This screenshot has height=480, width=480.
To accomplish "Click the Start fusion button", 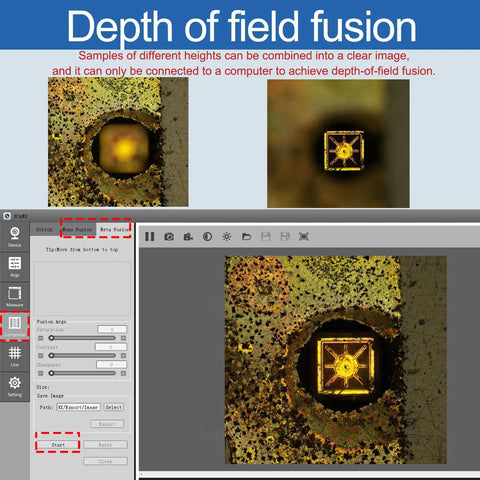I will (58, 445).
